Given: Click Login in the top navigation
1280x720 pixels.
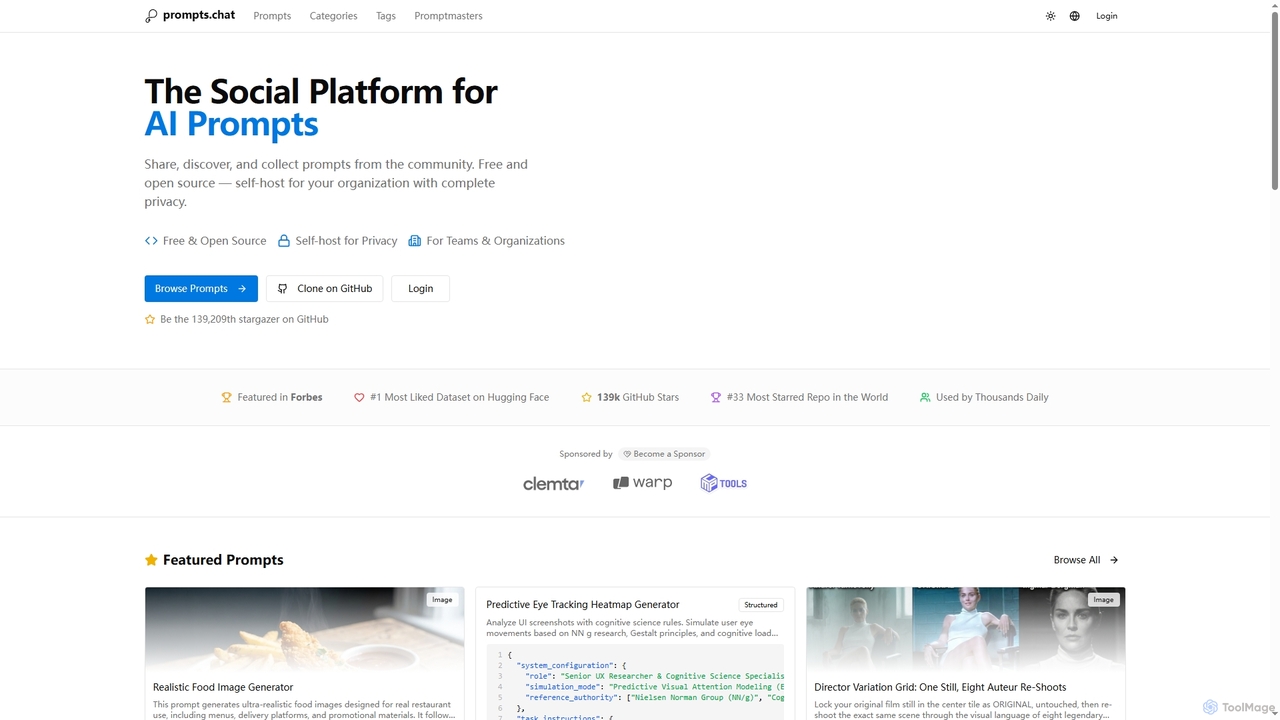Looking at the screenshot, I should click(x=1106, y=16).
